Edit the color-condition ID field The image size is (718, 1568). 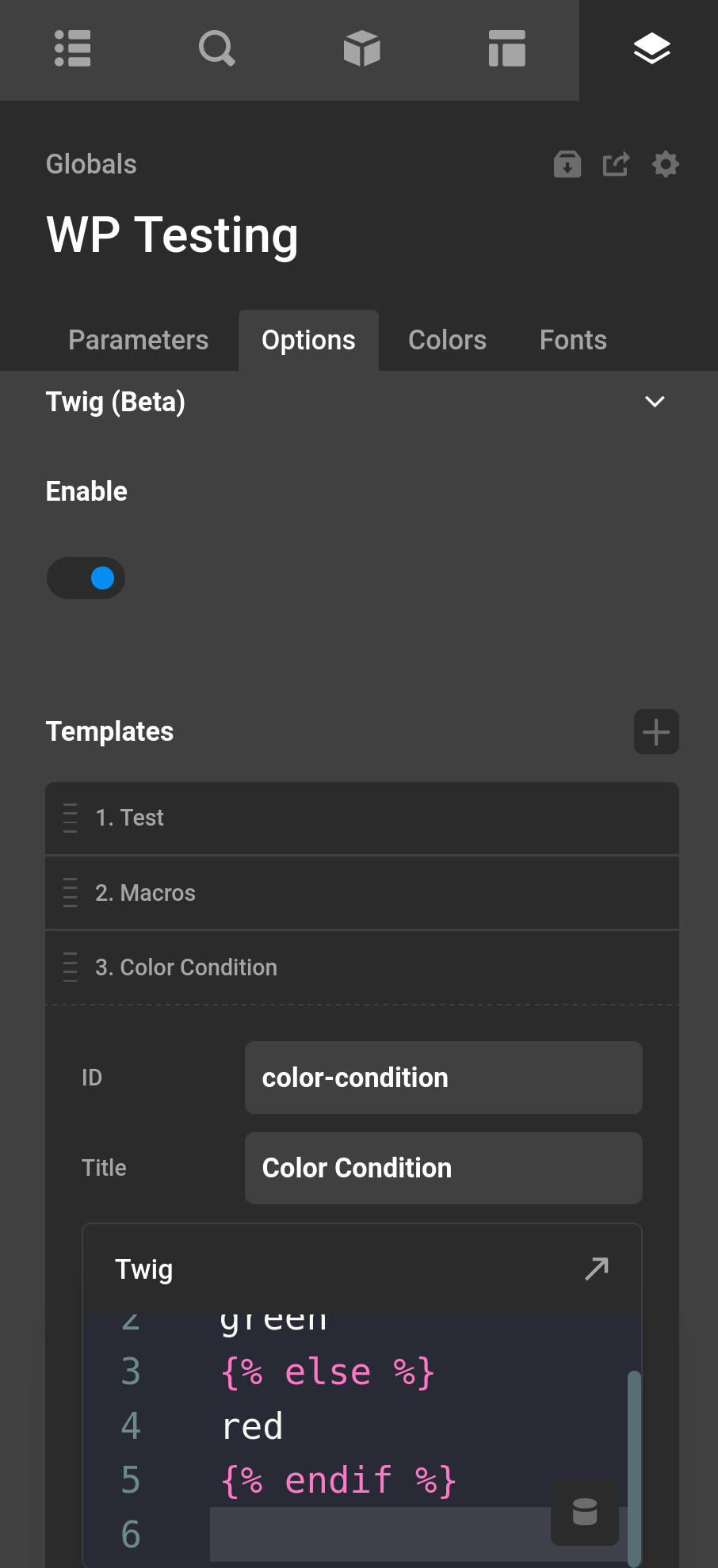[442, 1078]
